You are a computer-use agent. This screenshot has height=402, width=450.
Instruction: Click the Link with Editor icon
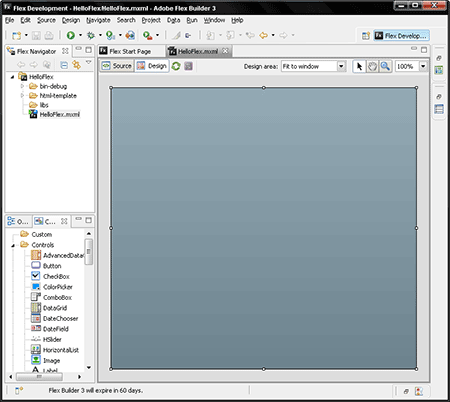(x=77, y=65)
